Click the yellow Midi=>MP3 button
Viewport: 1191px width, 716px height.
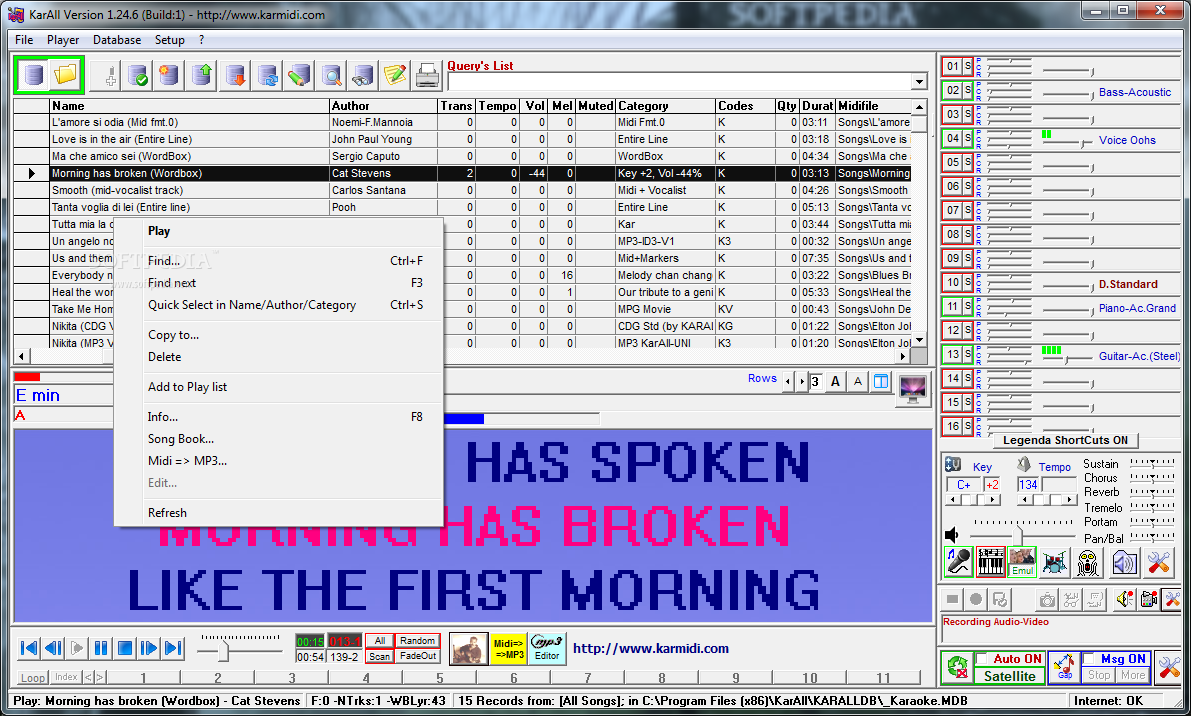pos(508,648)
